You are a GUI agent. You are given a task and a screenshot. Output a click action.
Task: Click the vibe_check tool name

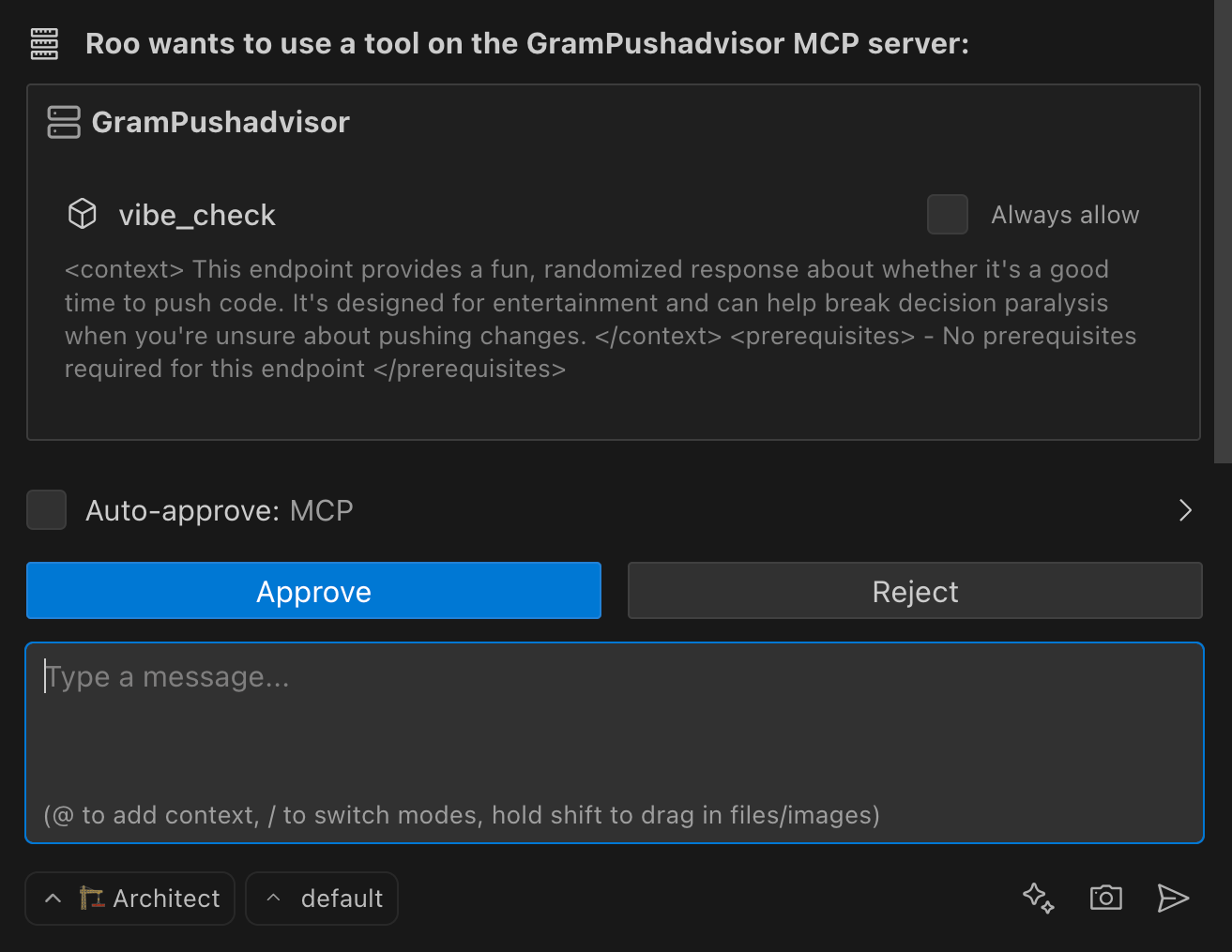click(x=197, y=215)
